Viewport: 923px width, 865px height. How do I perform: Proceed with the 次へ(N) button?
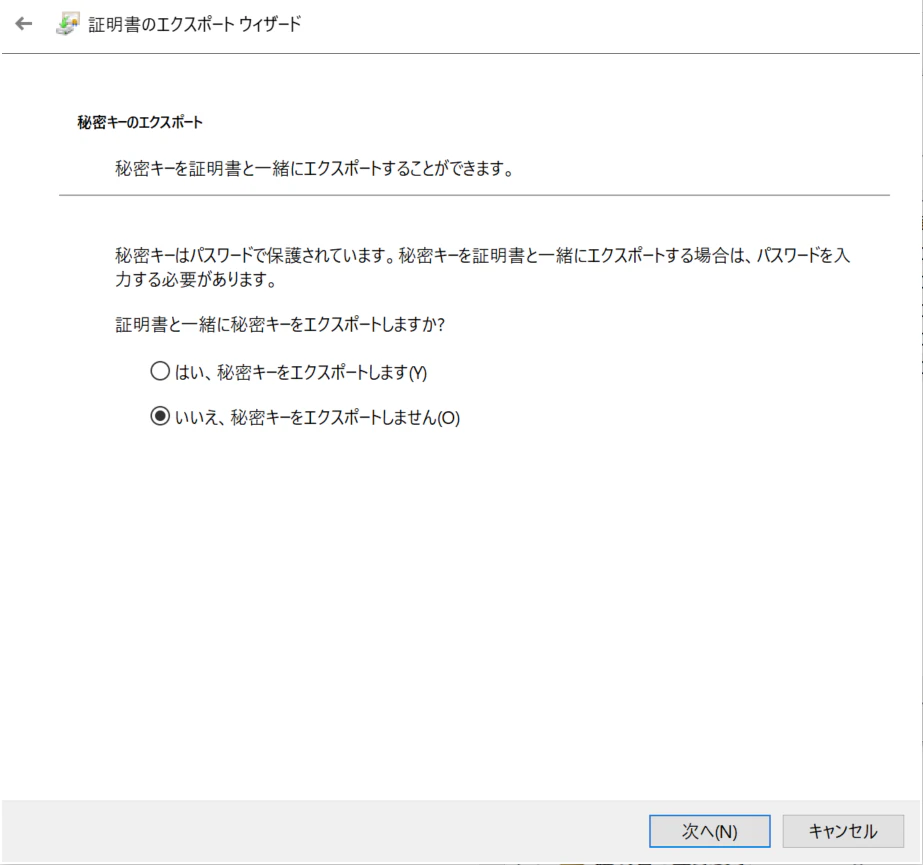coord(709,831)
